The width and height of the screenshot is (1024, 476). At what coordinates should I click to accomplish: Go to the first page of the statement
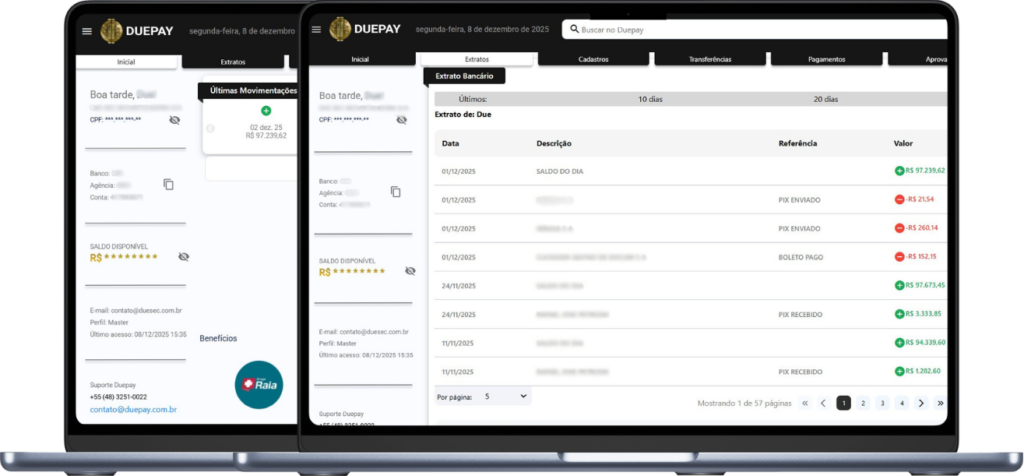805,404
